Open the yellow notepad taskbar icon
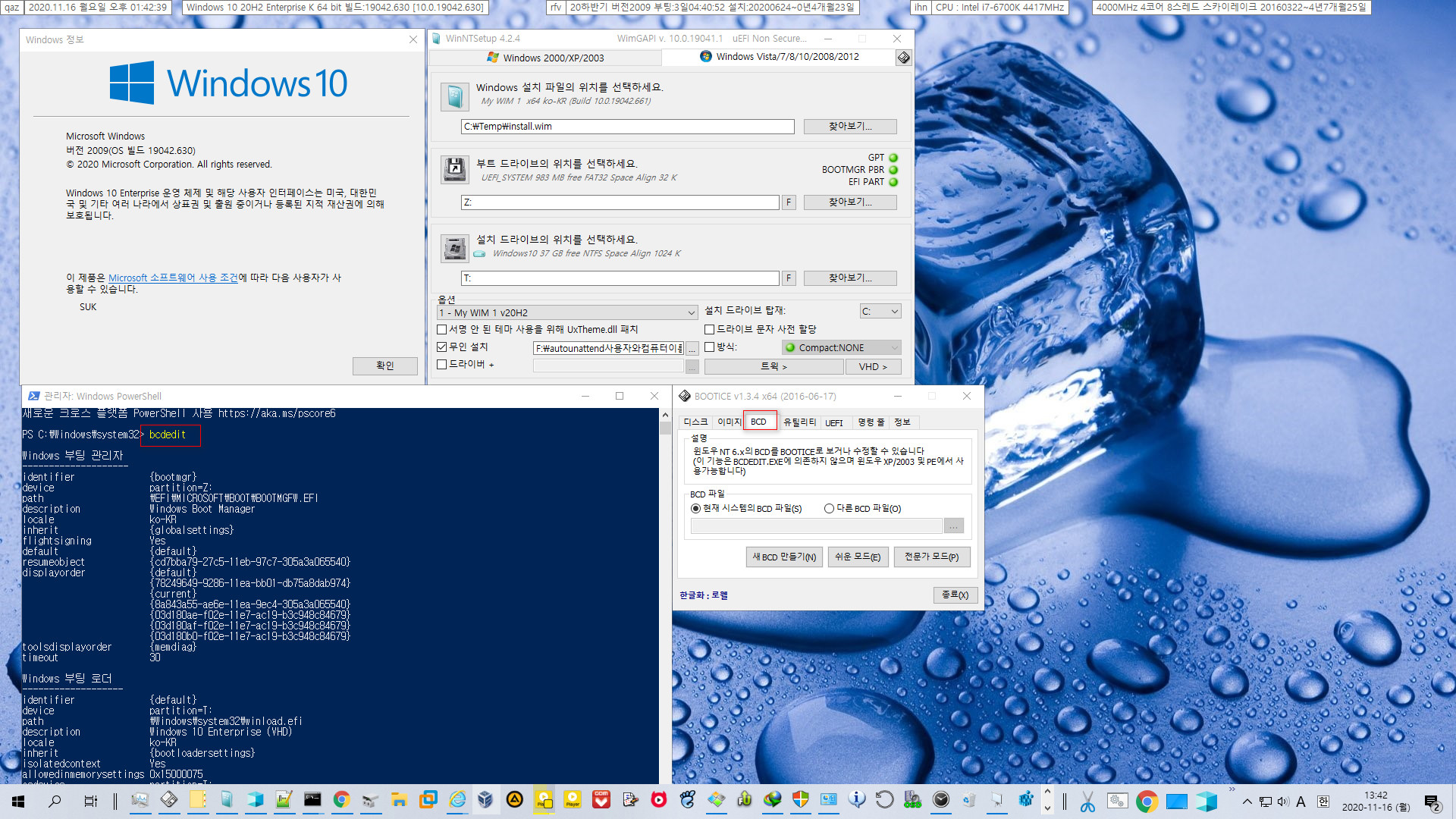This screenshot has width=1456, height=819. (x=197, y=799)
